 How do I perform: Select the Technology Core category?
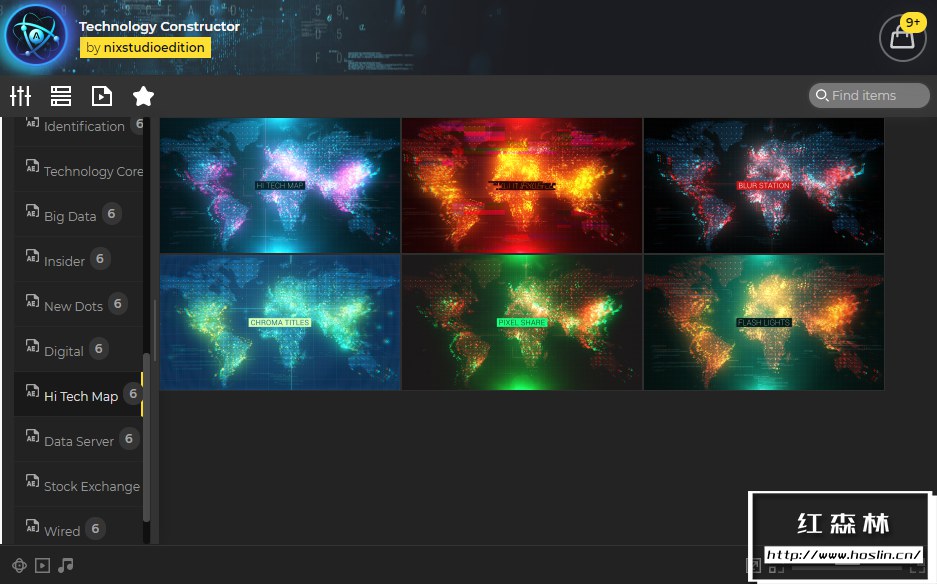point(79,170)
